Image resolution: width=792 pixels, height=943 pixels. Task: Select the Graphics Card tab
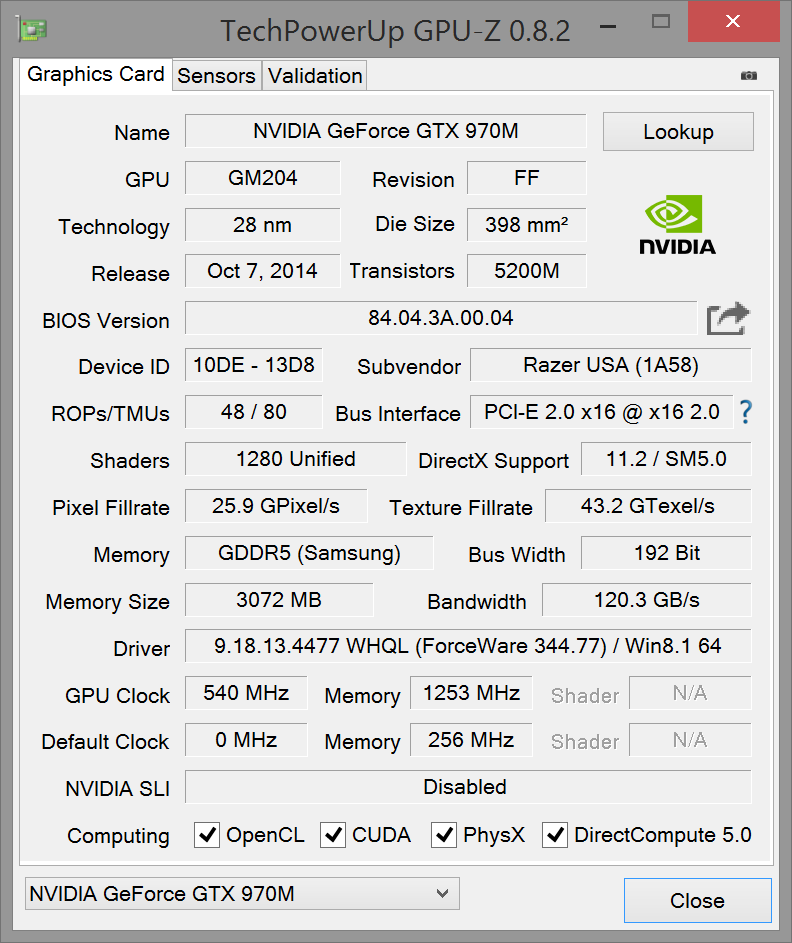[96, 74]
